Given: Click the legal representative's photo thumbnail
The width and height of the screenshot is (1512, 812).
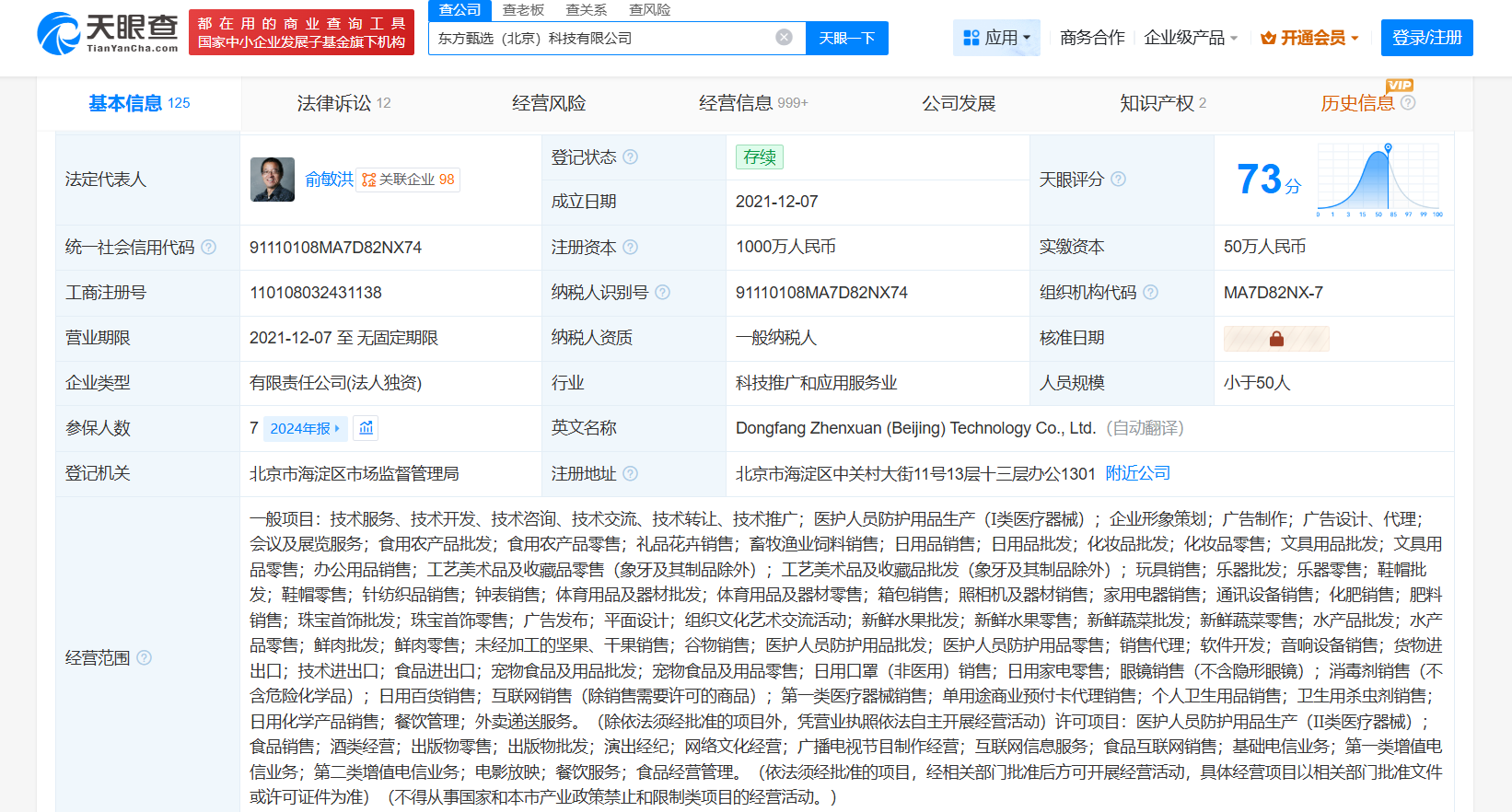Looking at the screenshot, I should pos(273,180).
